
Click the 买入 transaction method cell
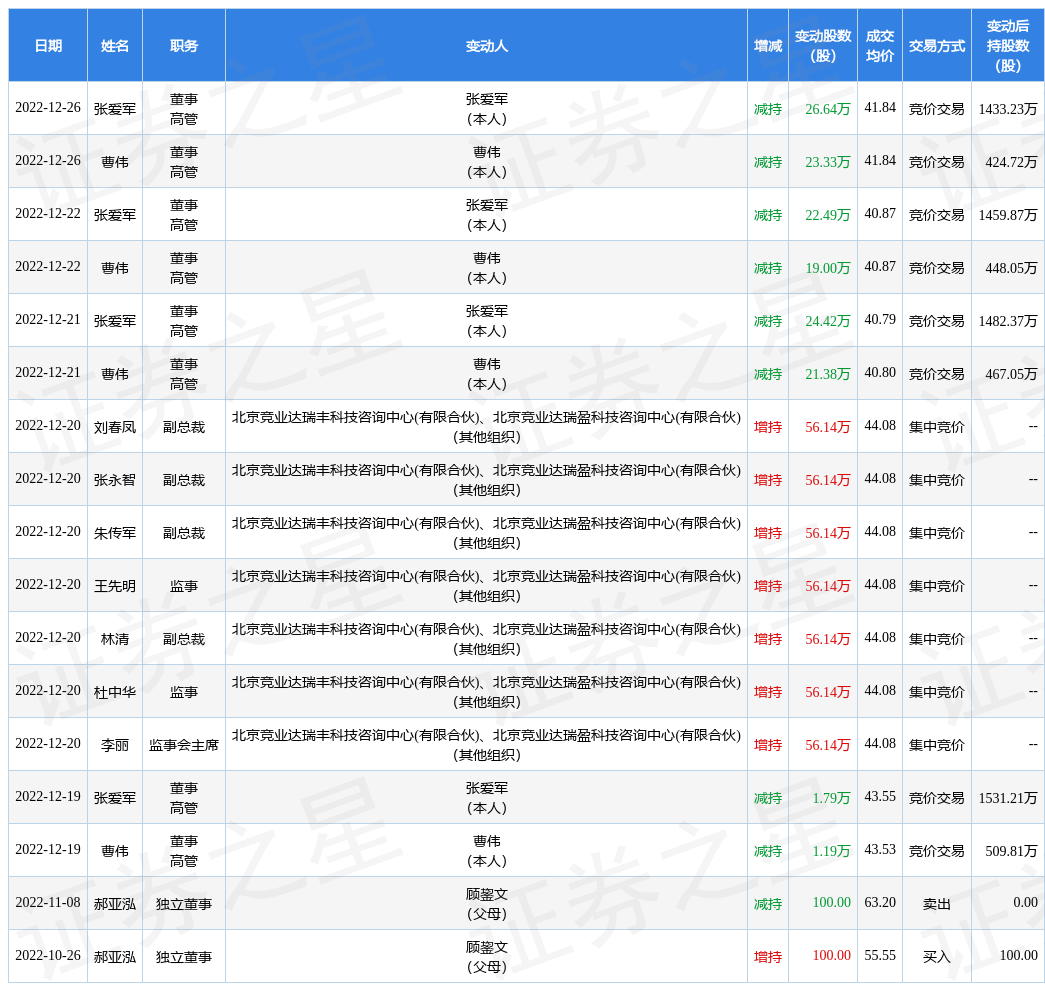pos(936,957)
